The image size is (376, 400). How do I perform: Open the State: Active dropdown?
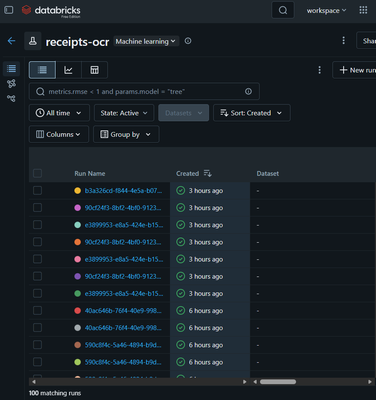coord(124,113)
